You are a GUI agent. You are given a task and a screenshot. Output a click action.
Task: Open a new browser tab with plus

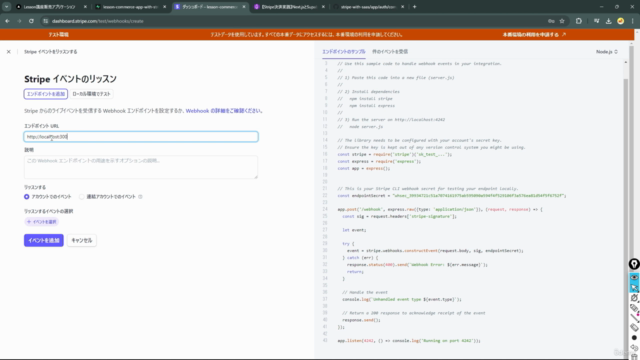(414, 7)
